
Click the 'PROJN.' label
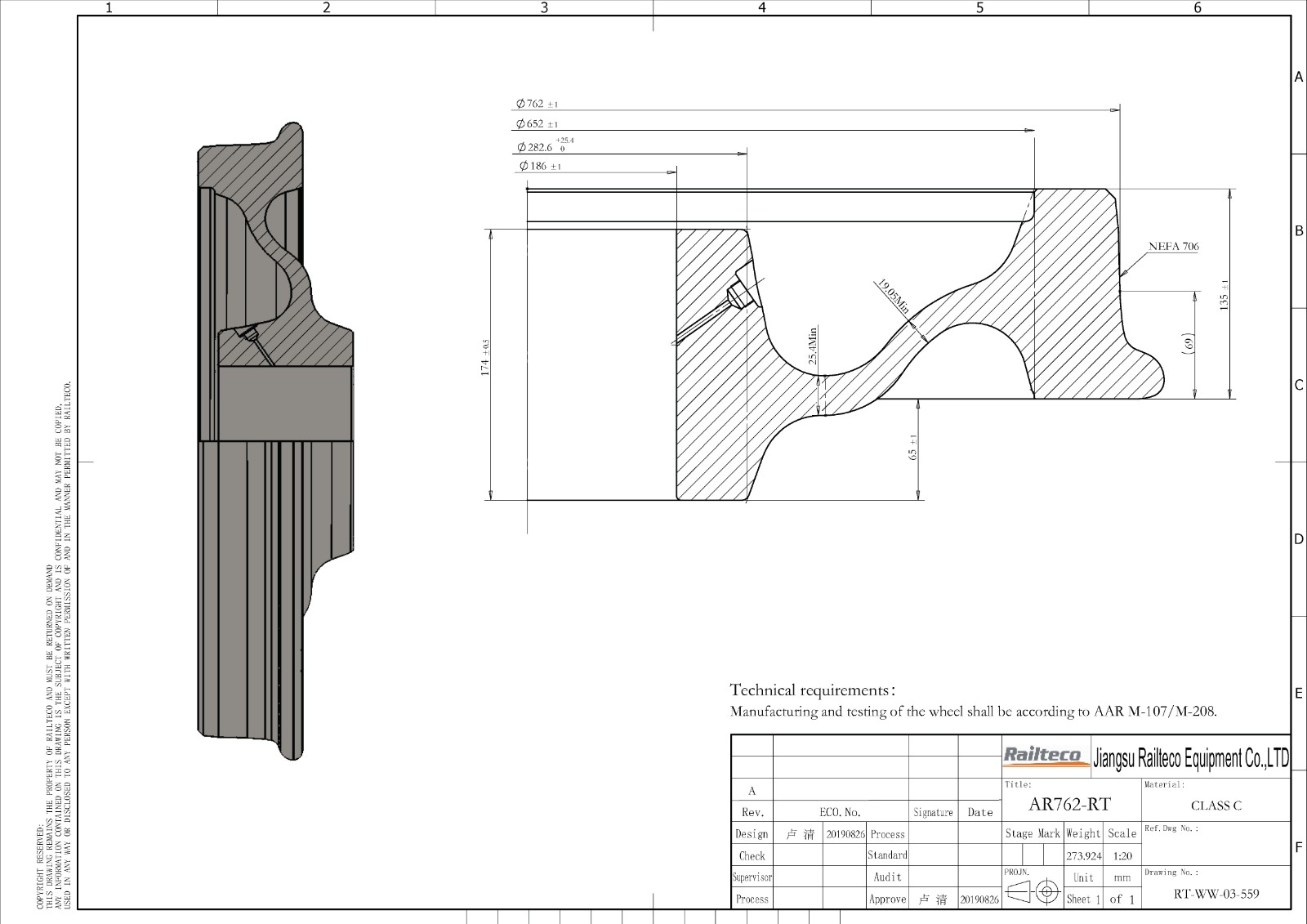(x=1016, y=873)
